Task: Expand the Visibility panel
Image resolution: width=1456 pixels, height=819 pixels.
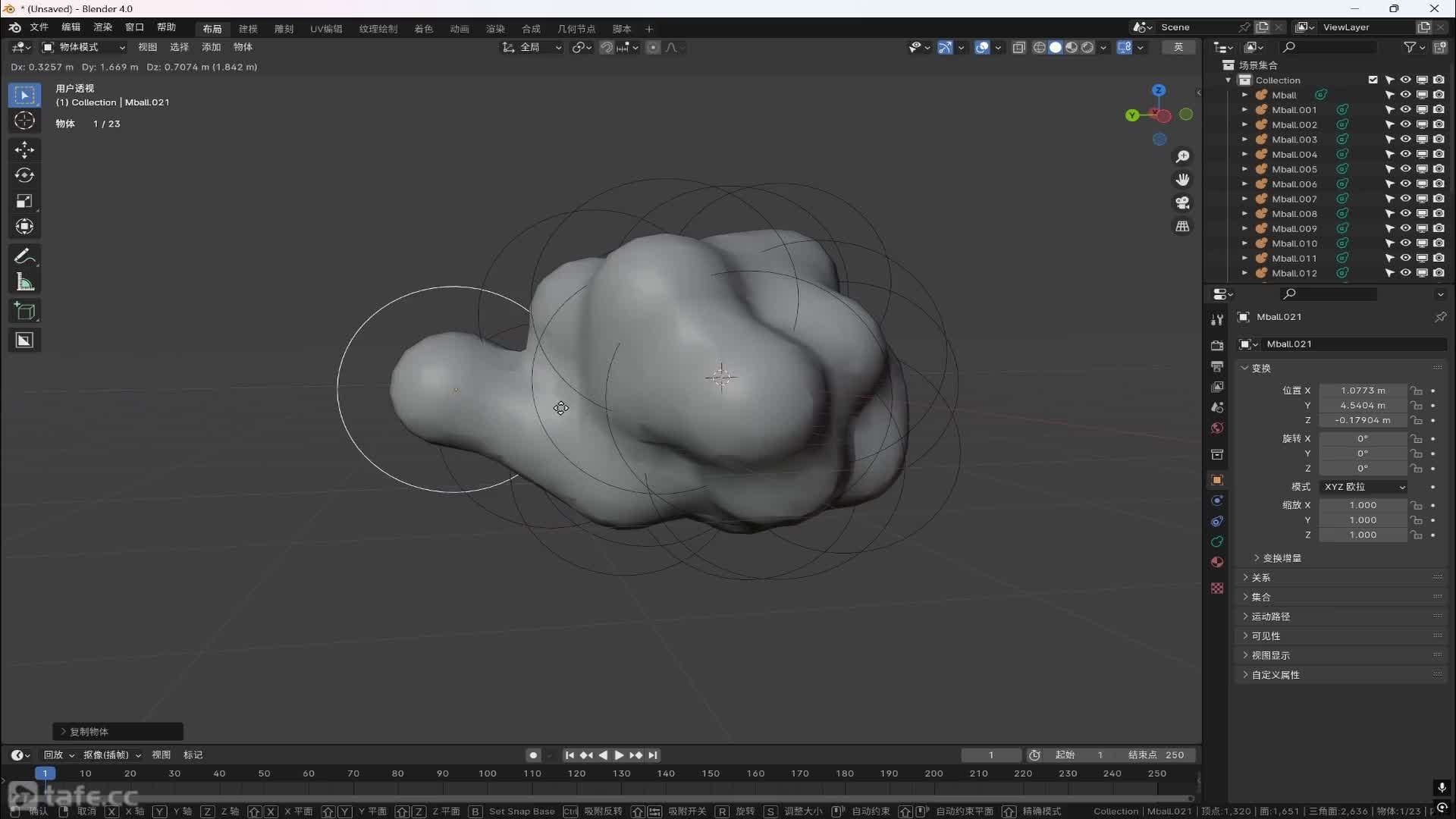Action: (x=1266, y=635)
